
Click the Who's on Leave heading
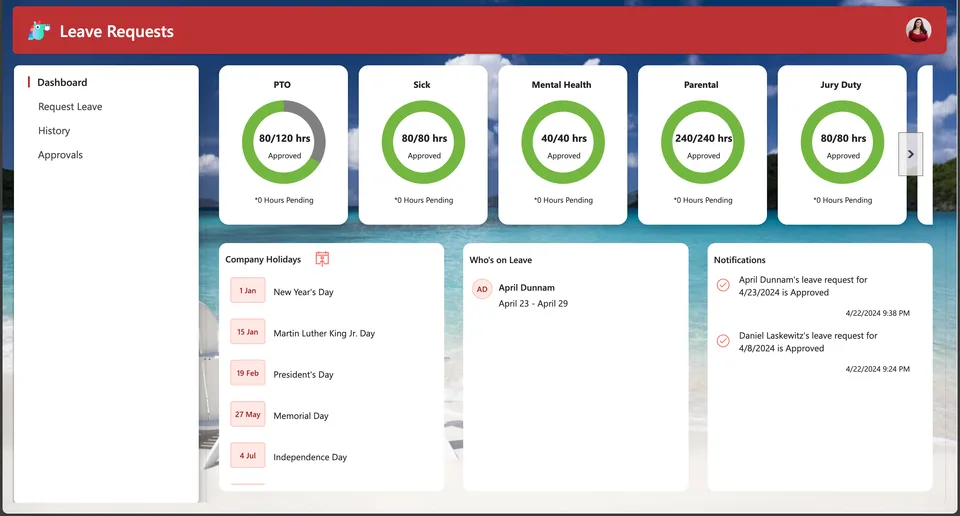tap(501, 260)
